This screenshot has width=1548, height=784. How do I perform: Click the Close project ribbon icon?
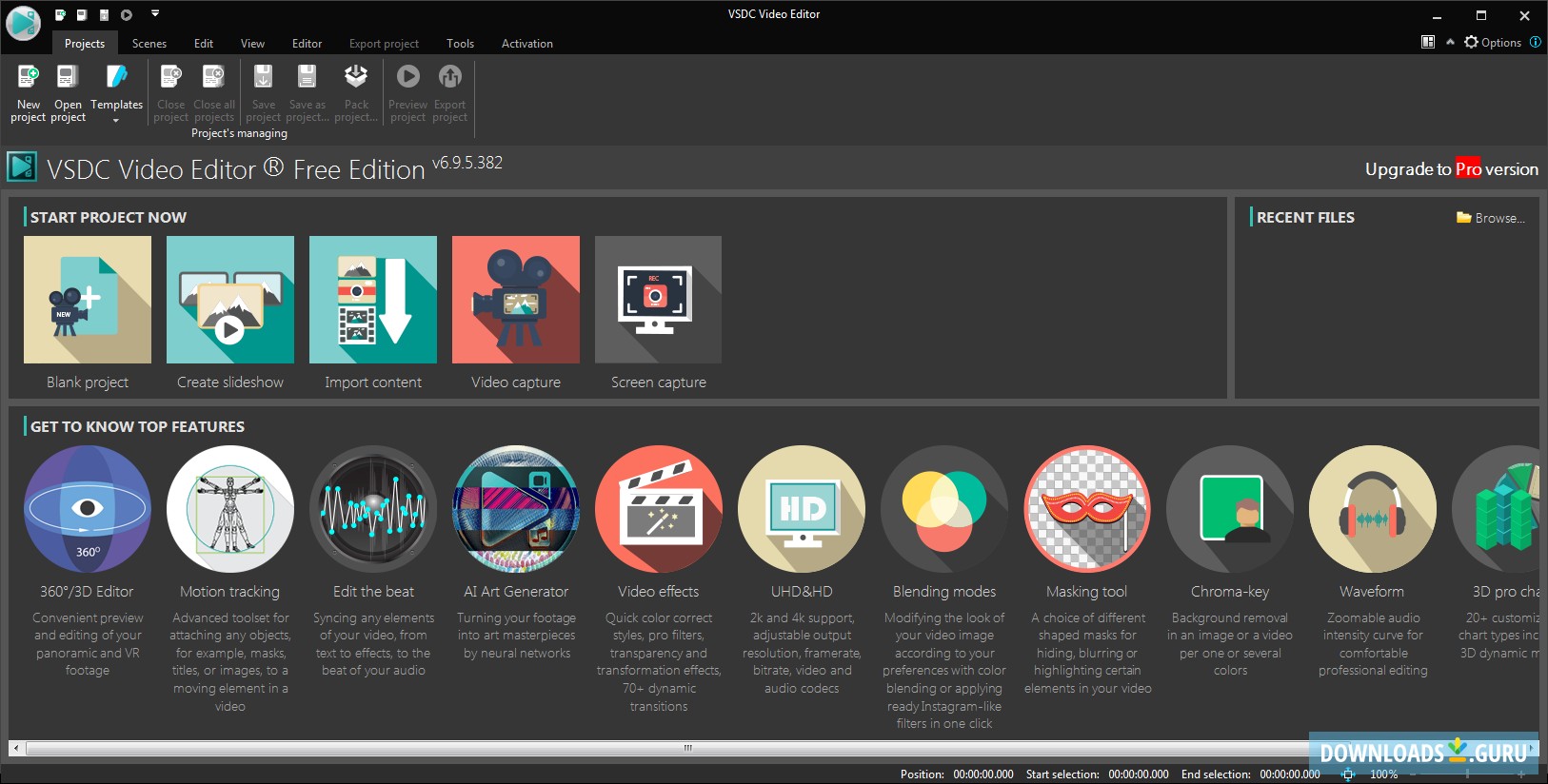tap(171, 92)
